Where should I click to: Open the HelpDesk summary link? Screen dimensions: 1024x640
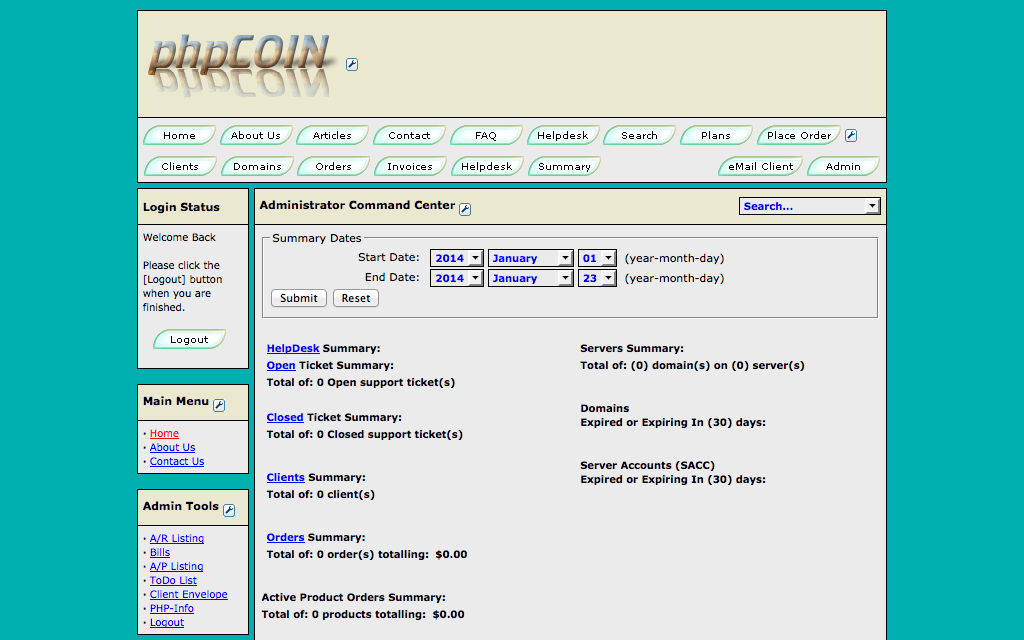[293, 348]
